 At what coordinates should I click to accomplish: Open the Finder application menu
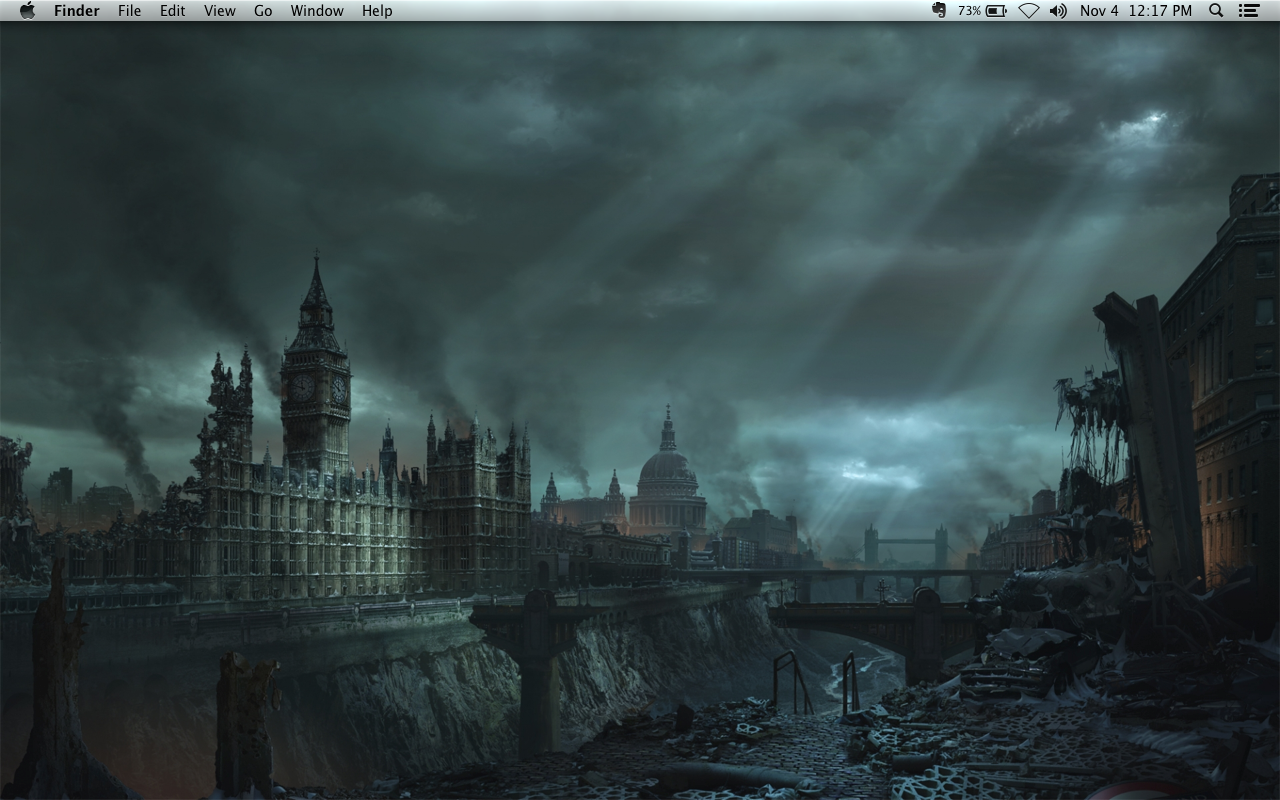[x=76, y=11]
